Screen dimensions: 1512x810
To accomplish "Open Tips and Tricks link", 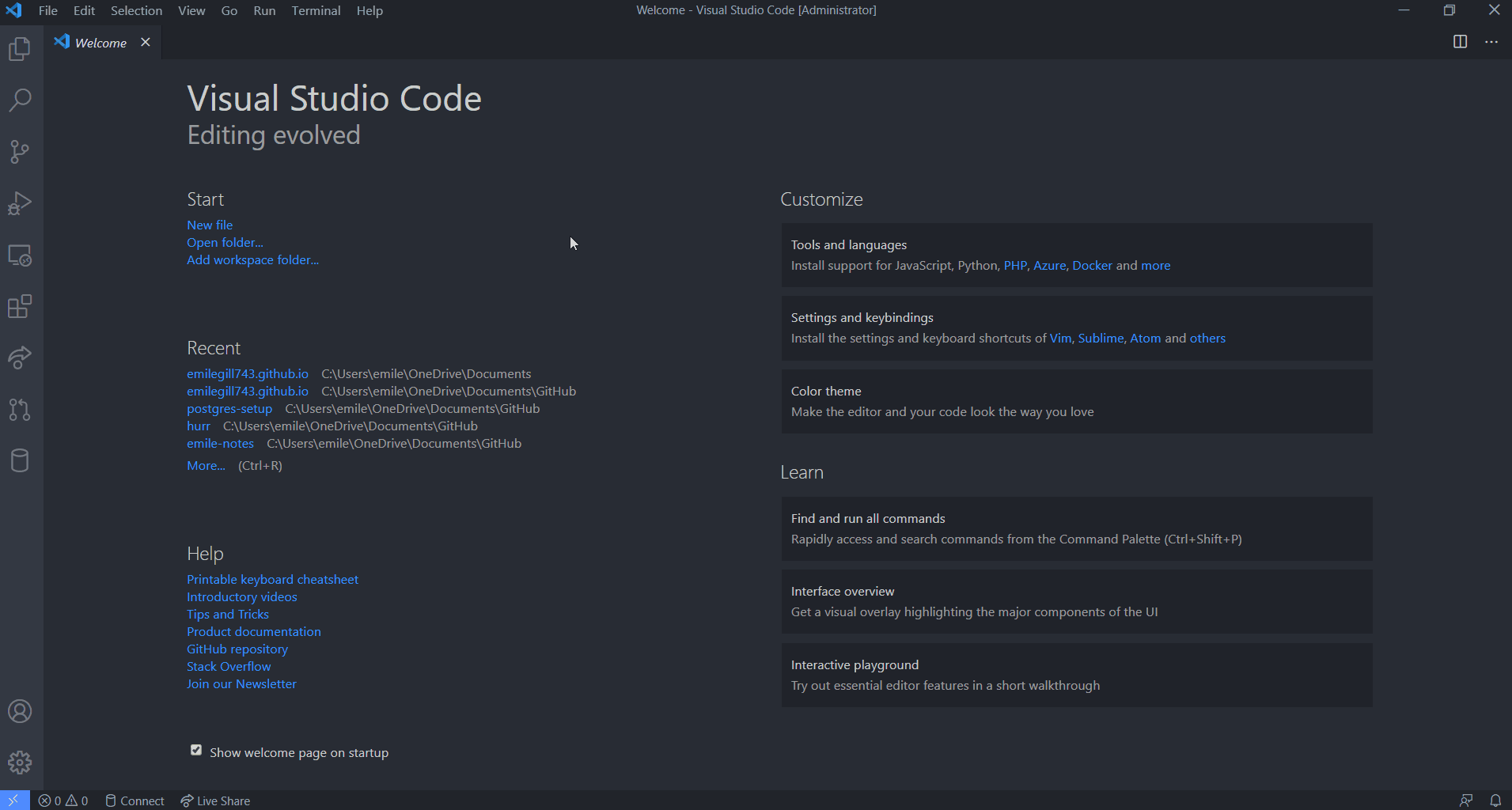I will pyautogui.click(x=228, y=615).
